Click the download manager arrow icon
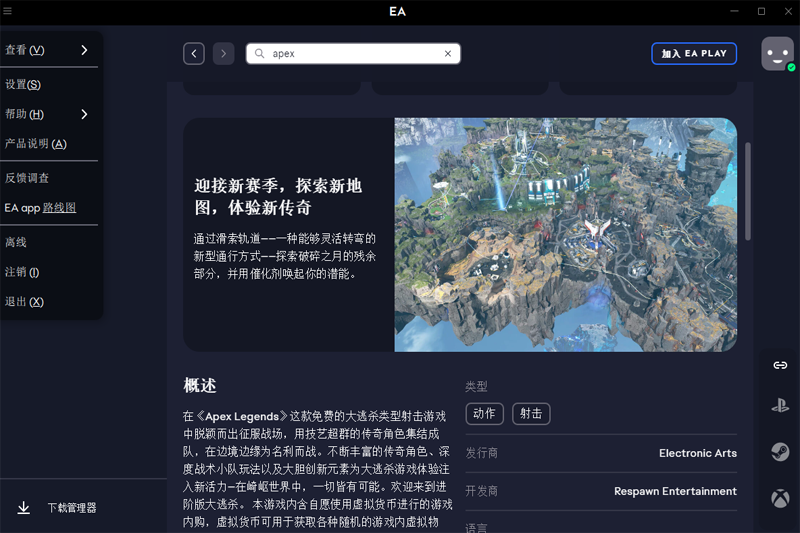Viewport: 800px width, 533px height. click(x=24, y=508)
